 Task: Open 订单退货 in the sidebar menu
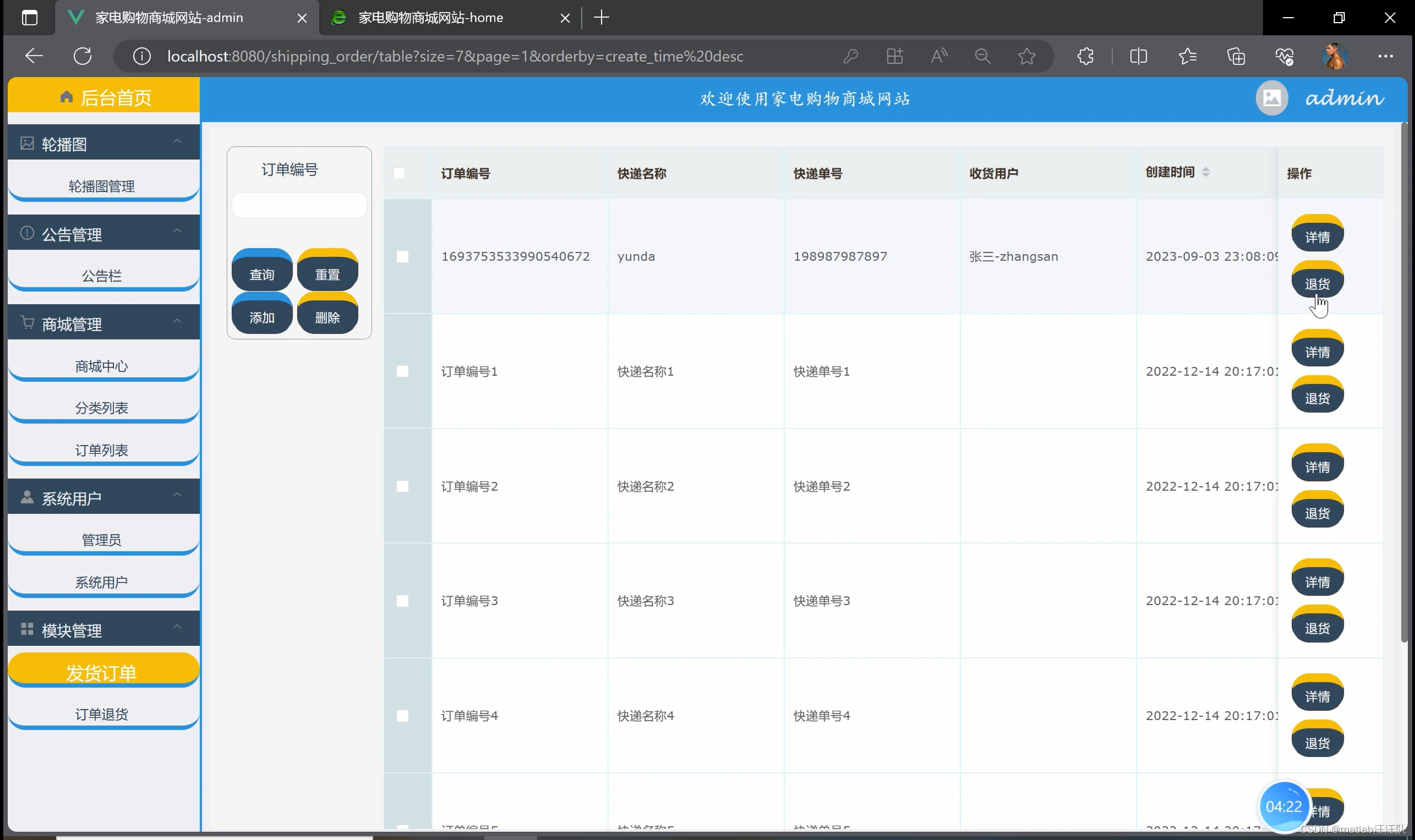[102, 714]
